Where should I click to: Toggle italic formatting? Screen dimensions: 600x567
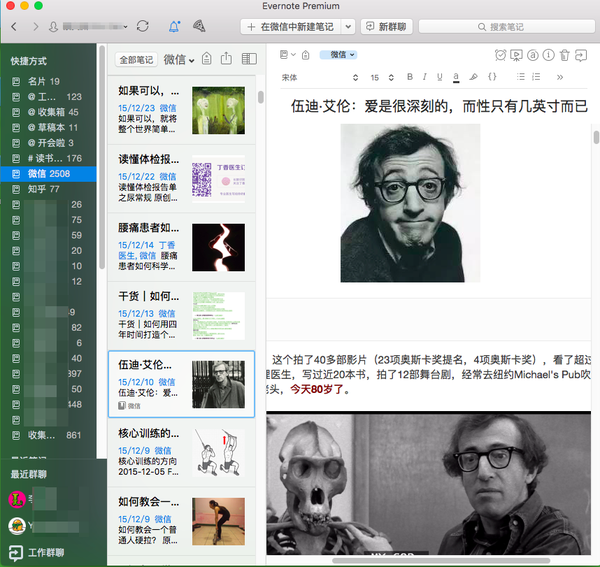coord(424,77)
